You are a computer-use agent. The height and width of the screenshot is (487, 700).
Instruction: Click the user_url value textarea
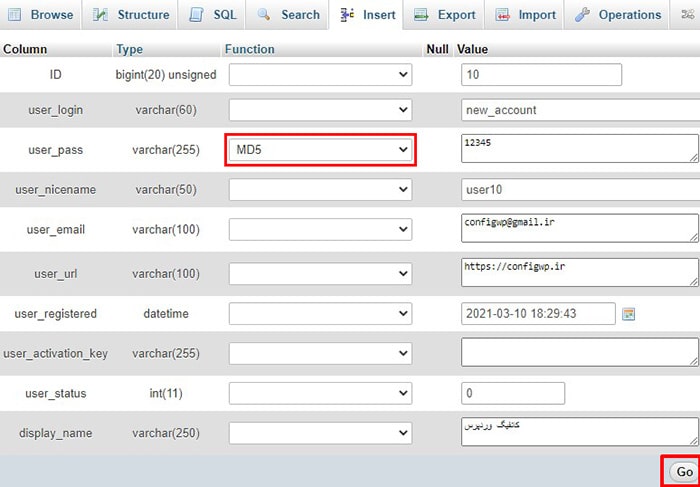tap(579, 272)
